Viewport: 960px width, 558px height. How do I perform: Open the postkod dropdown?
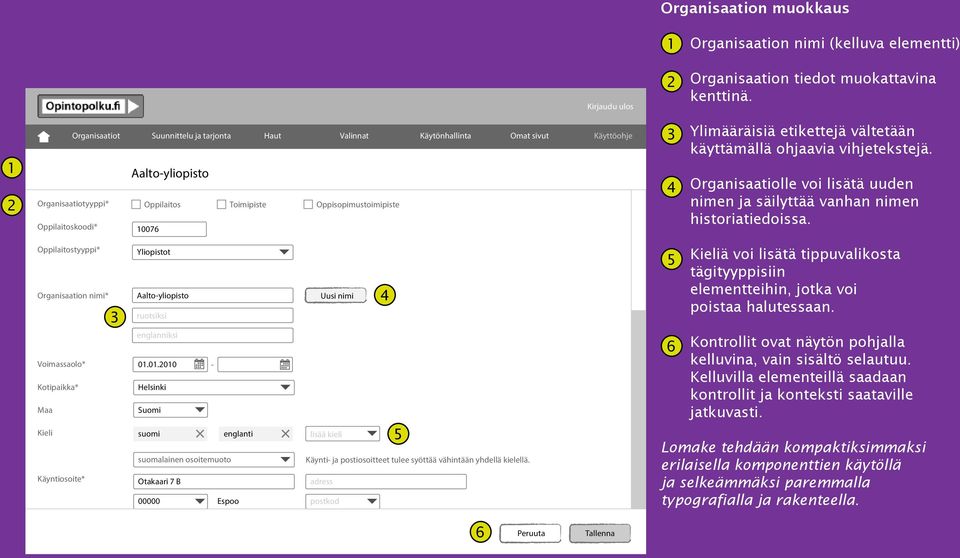click(x=342, y=501)
